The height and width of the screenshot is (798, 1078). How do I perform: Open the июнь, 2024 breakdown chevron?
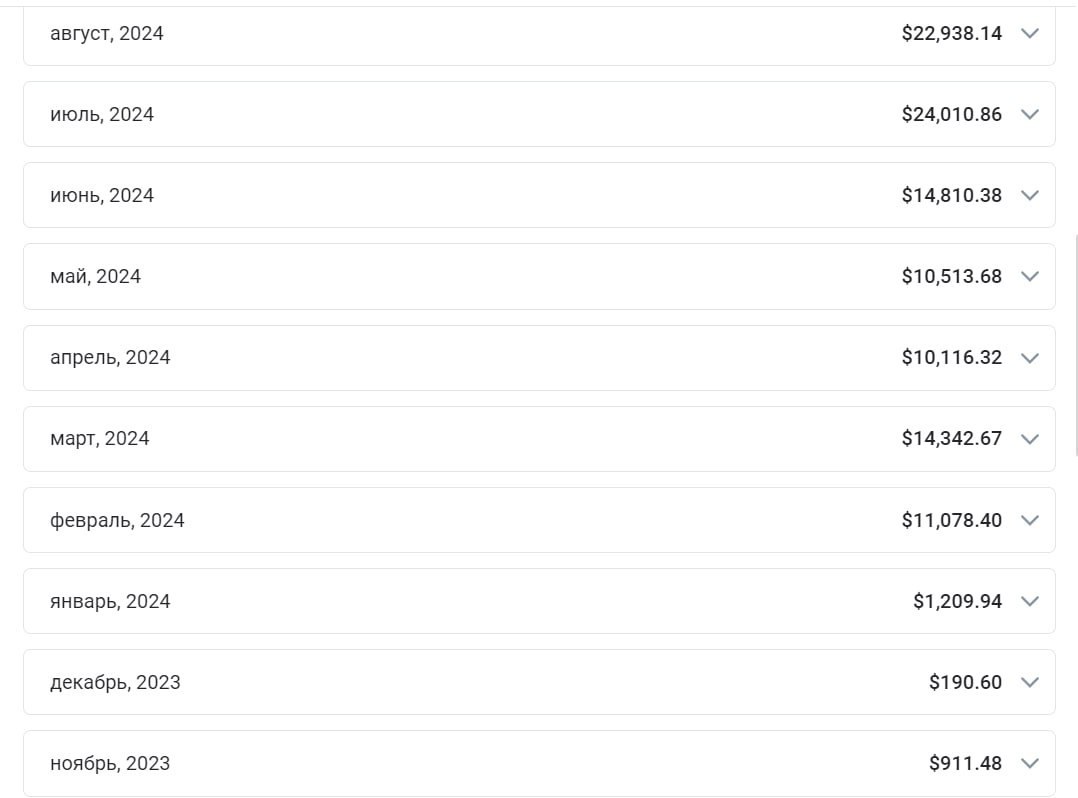pos(1029,195)
